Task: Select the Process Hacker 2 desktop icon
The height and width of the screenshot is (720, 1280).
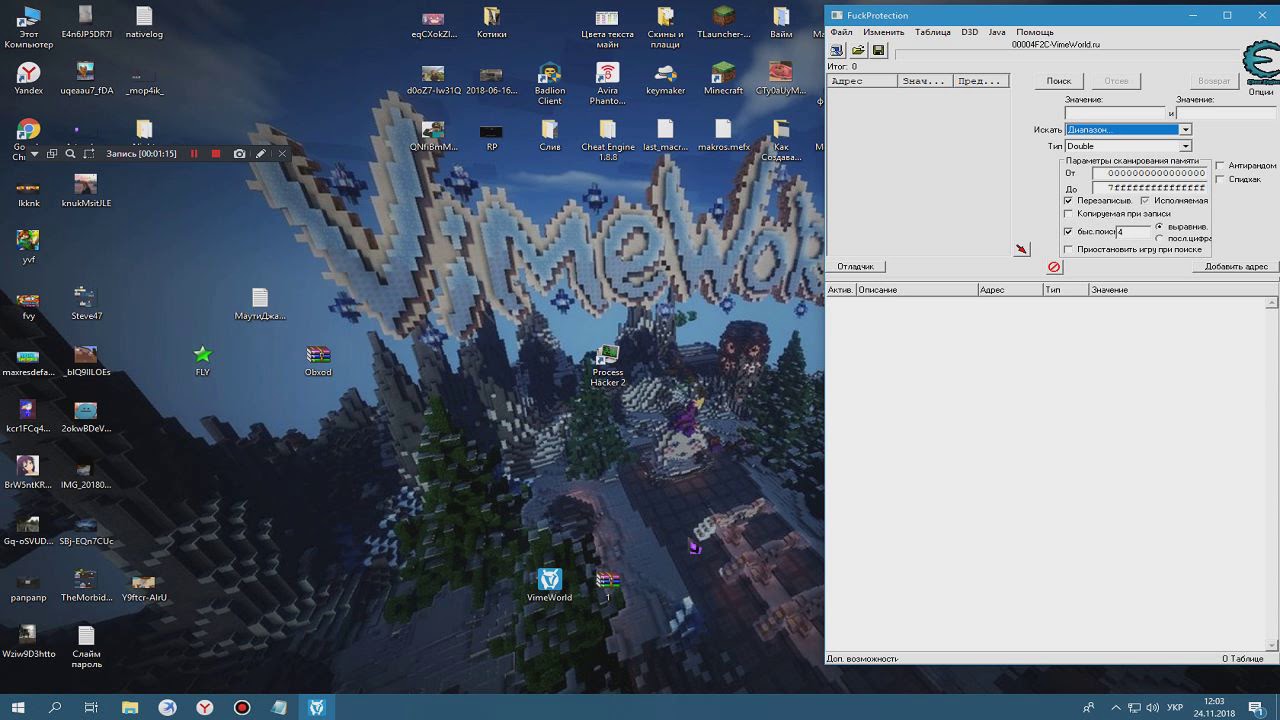Action: click(x=608, y=366)
